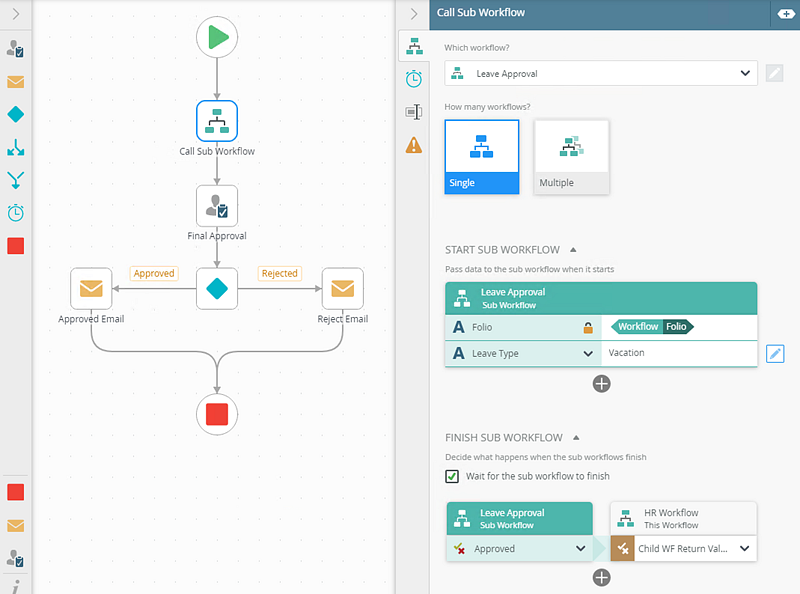Click the Reject Email step node
The image size is (800, 594).
click(x=342, y=289)
